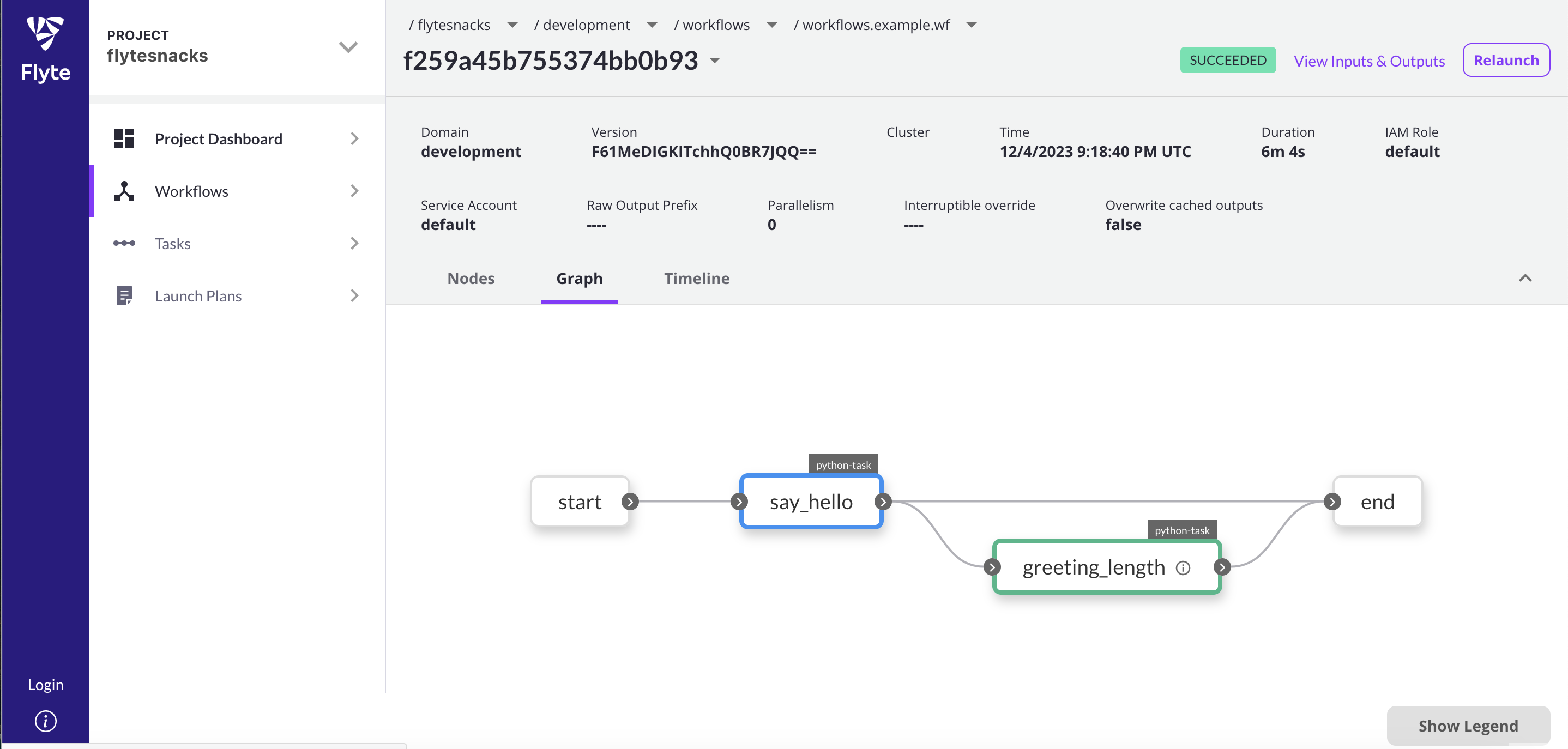Open the workflows.example.wf breadcrumb dropdown
This screenshot has height=749, width=1568.
point(972,25)
